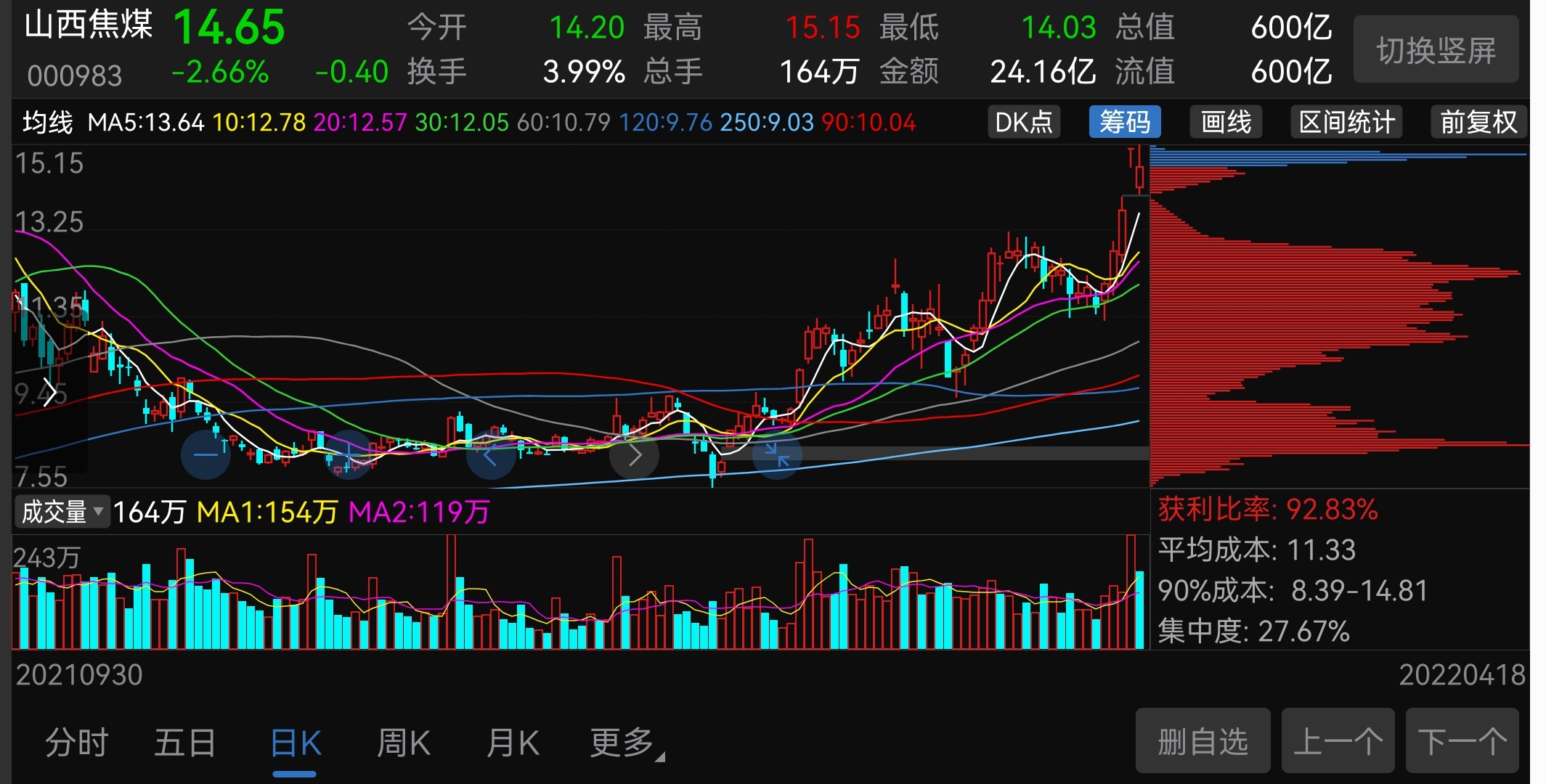Tap the collapse arrows icon on chart

click(777, 455)
